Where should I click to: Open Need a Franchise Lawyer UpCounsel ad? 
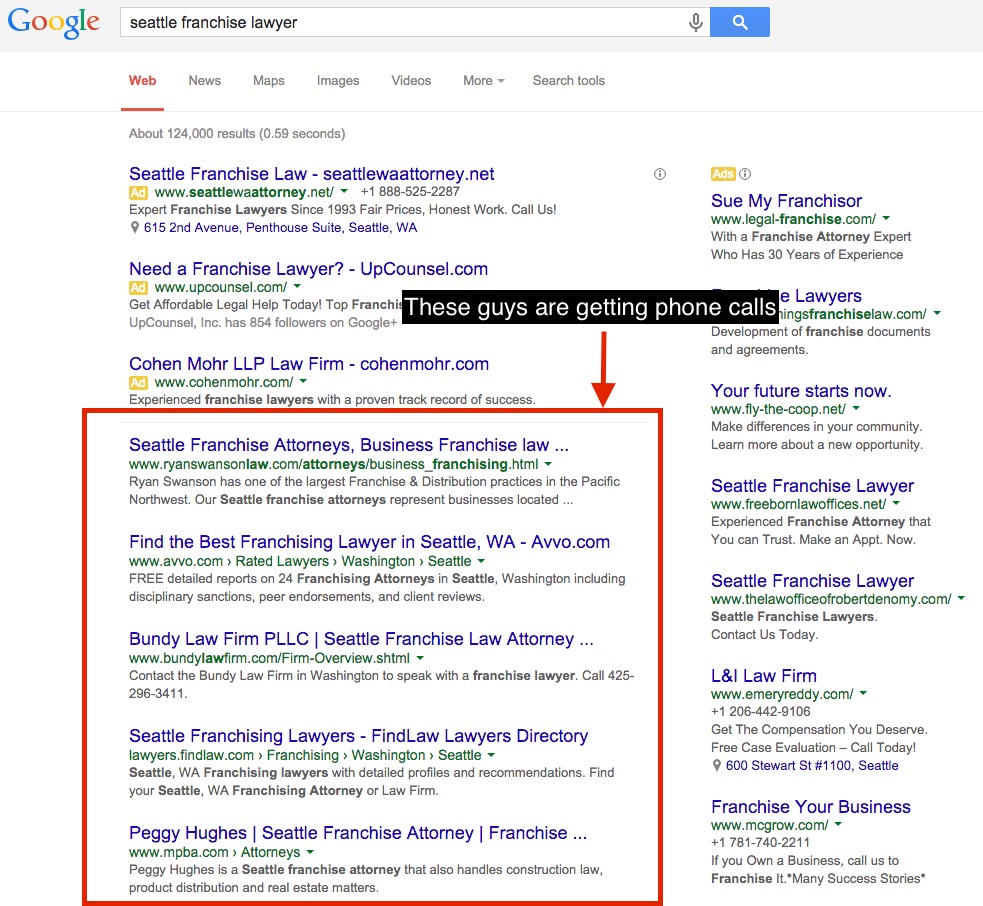tap(308, 269)
